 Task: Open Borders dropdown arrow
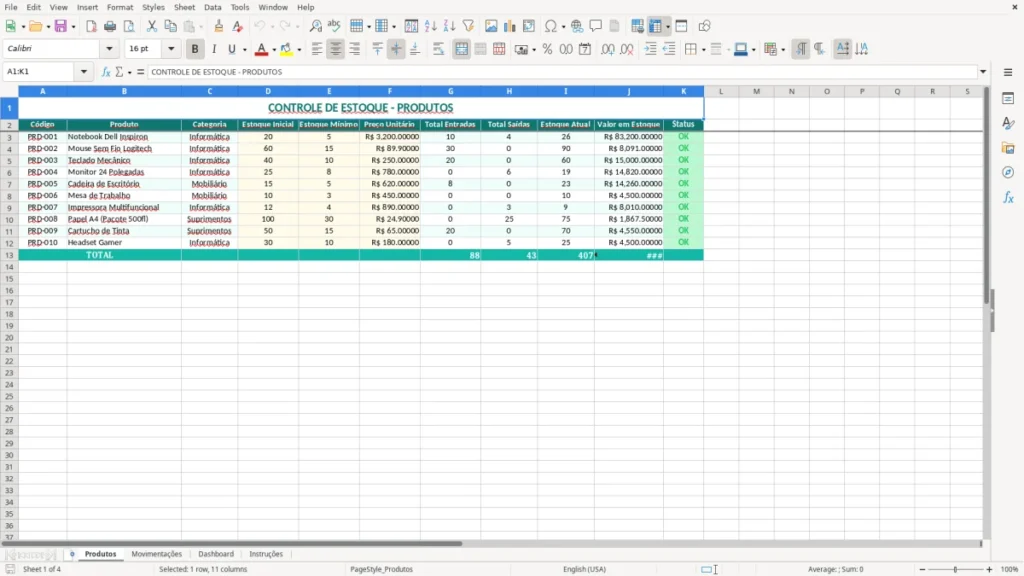(x=703, y=50)
